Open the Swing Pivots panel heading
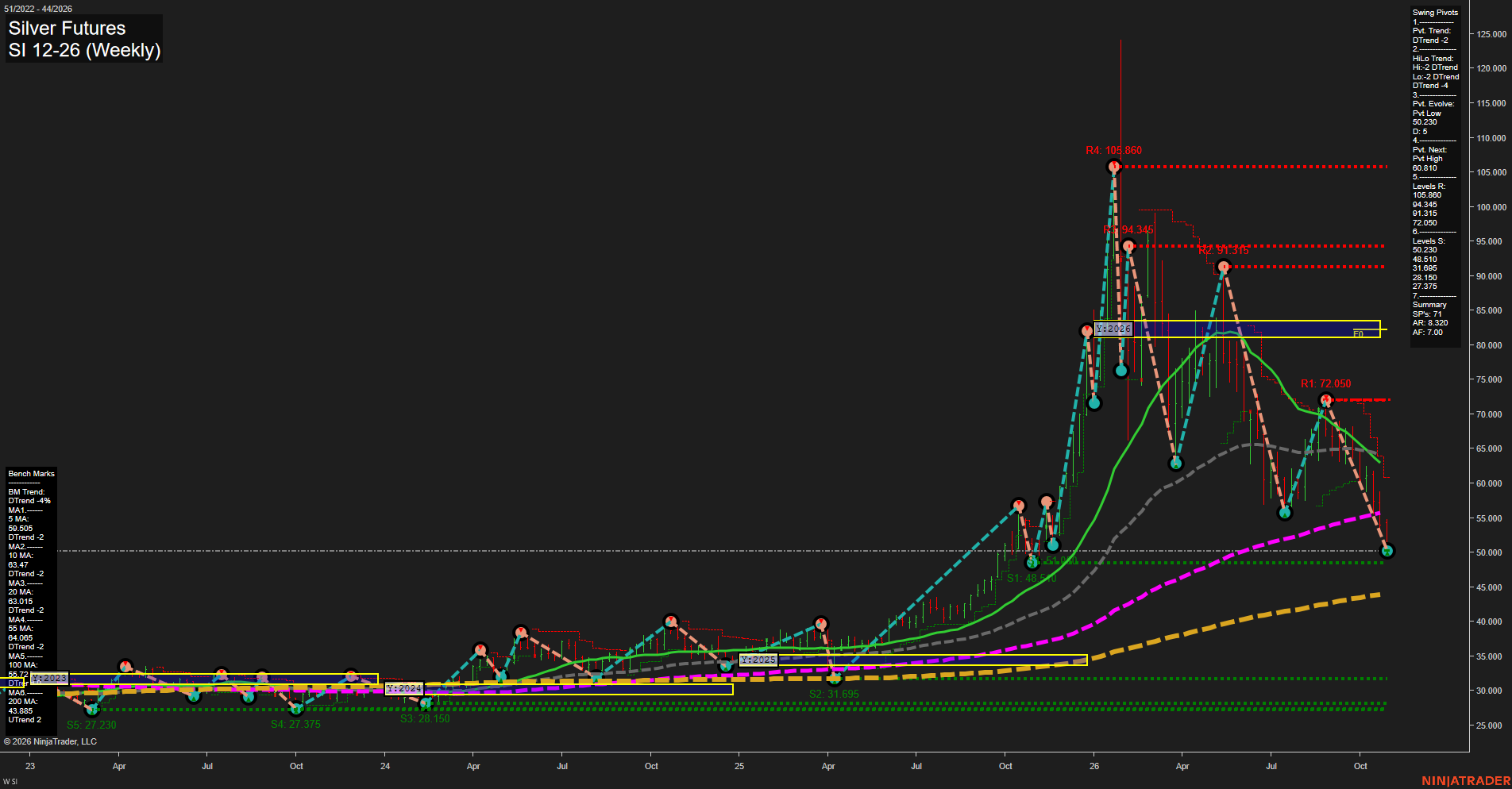Screen dimensions: 1512x789 (x=1435, y=13)
